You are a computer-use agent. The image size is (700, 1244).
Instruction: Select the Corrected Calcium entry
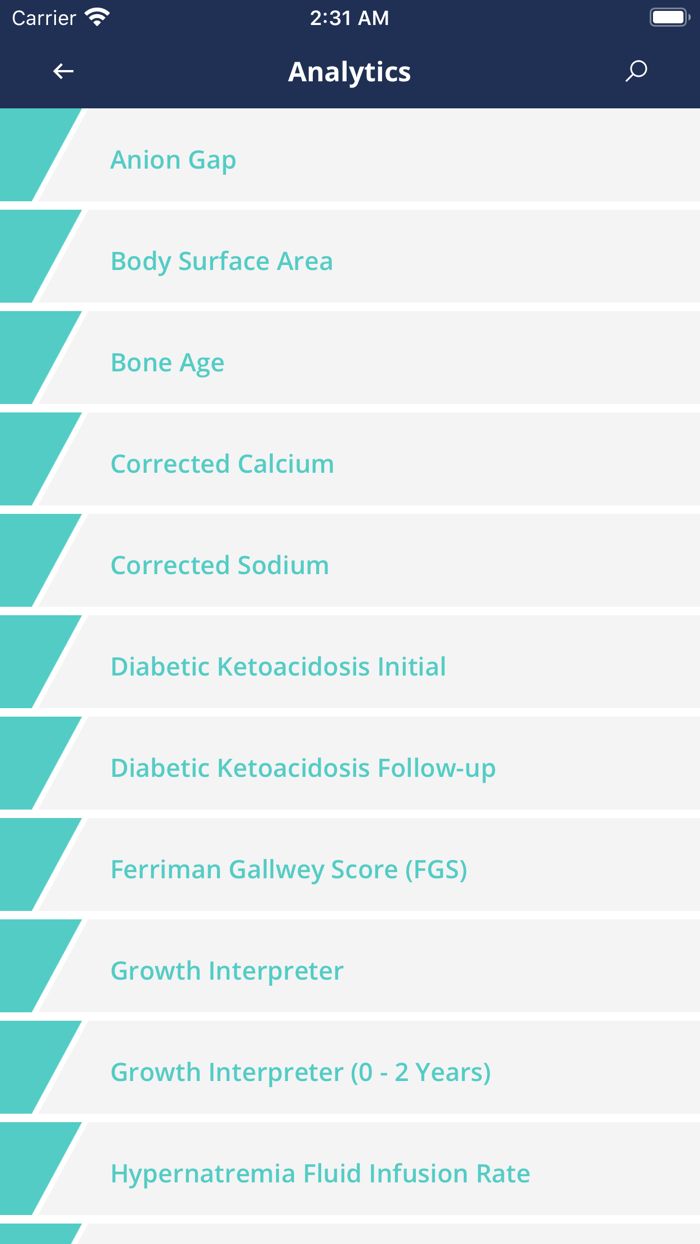[222, 464]
